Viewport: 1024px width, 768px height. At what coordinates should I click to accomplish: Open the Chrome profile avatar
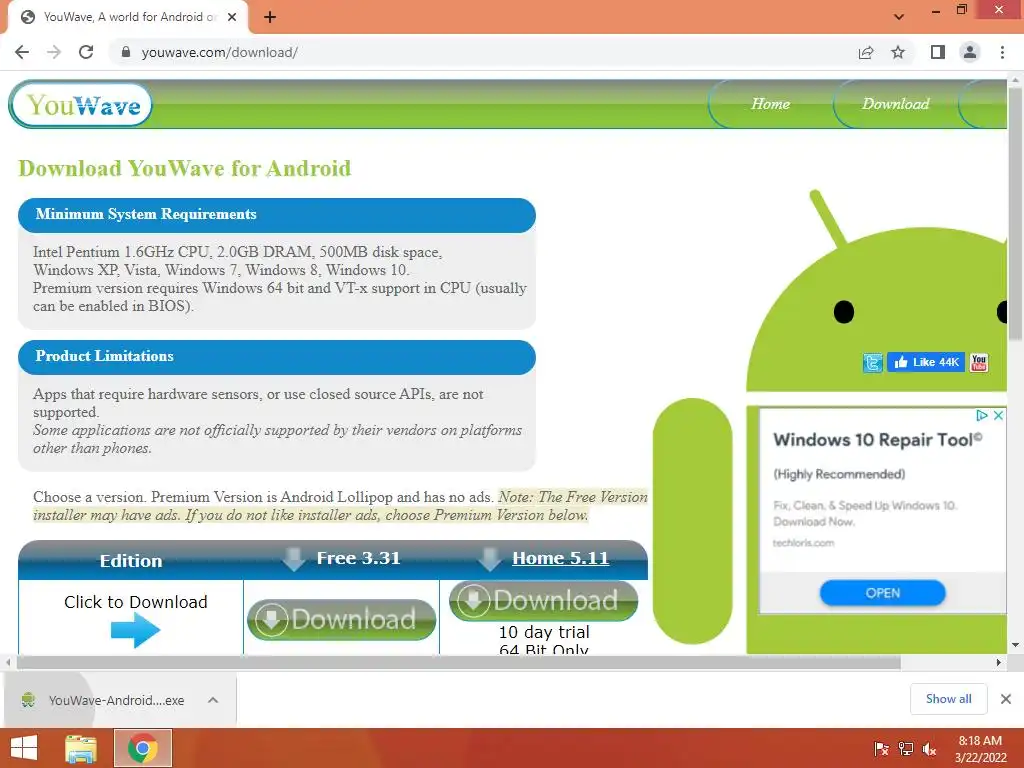click(970, 52)
